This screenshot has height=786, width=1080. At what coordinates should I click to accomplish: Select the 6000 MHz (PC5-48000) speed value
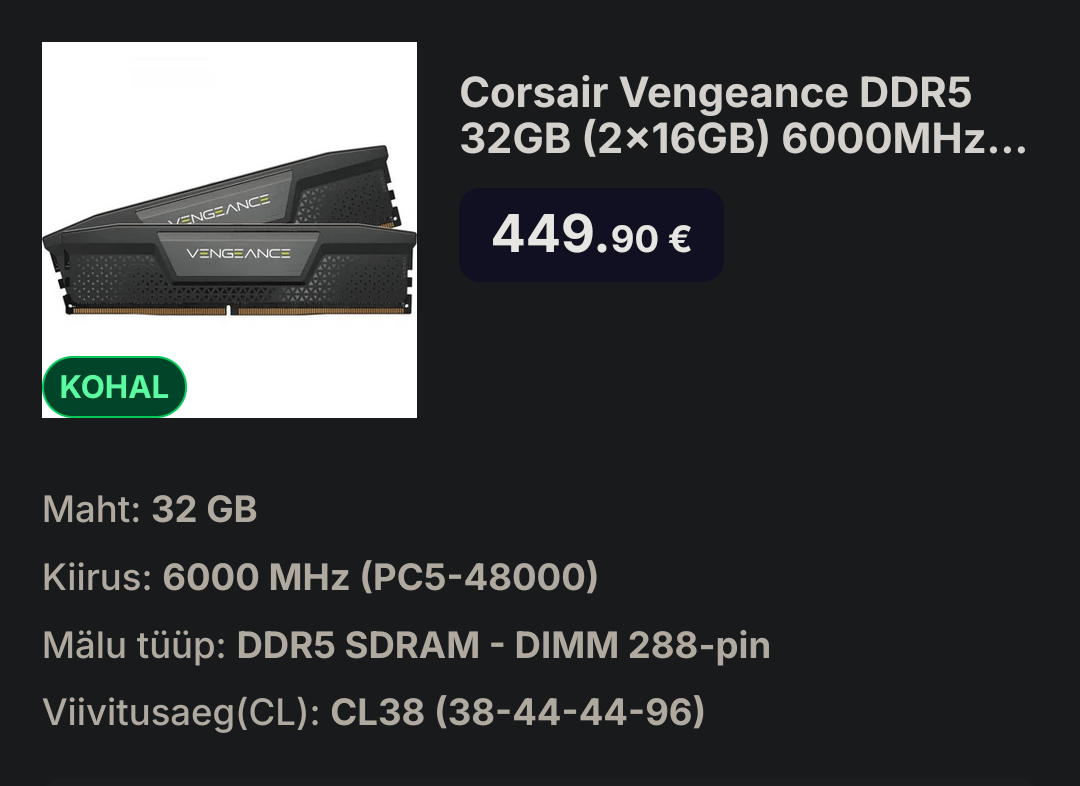pos(380,578)
